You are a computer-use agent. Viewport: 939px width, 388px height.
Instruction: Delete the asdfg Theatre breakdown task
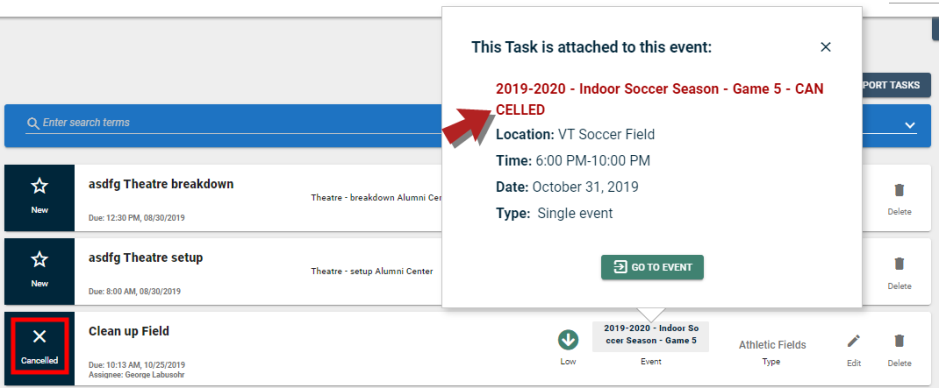pyautogui.click(x=899, y=190)
